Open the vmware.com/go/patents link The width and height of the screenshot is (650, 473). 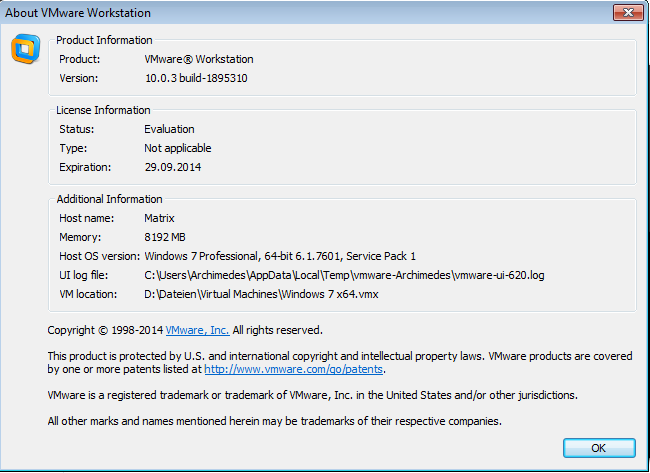click(294, 369)
